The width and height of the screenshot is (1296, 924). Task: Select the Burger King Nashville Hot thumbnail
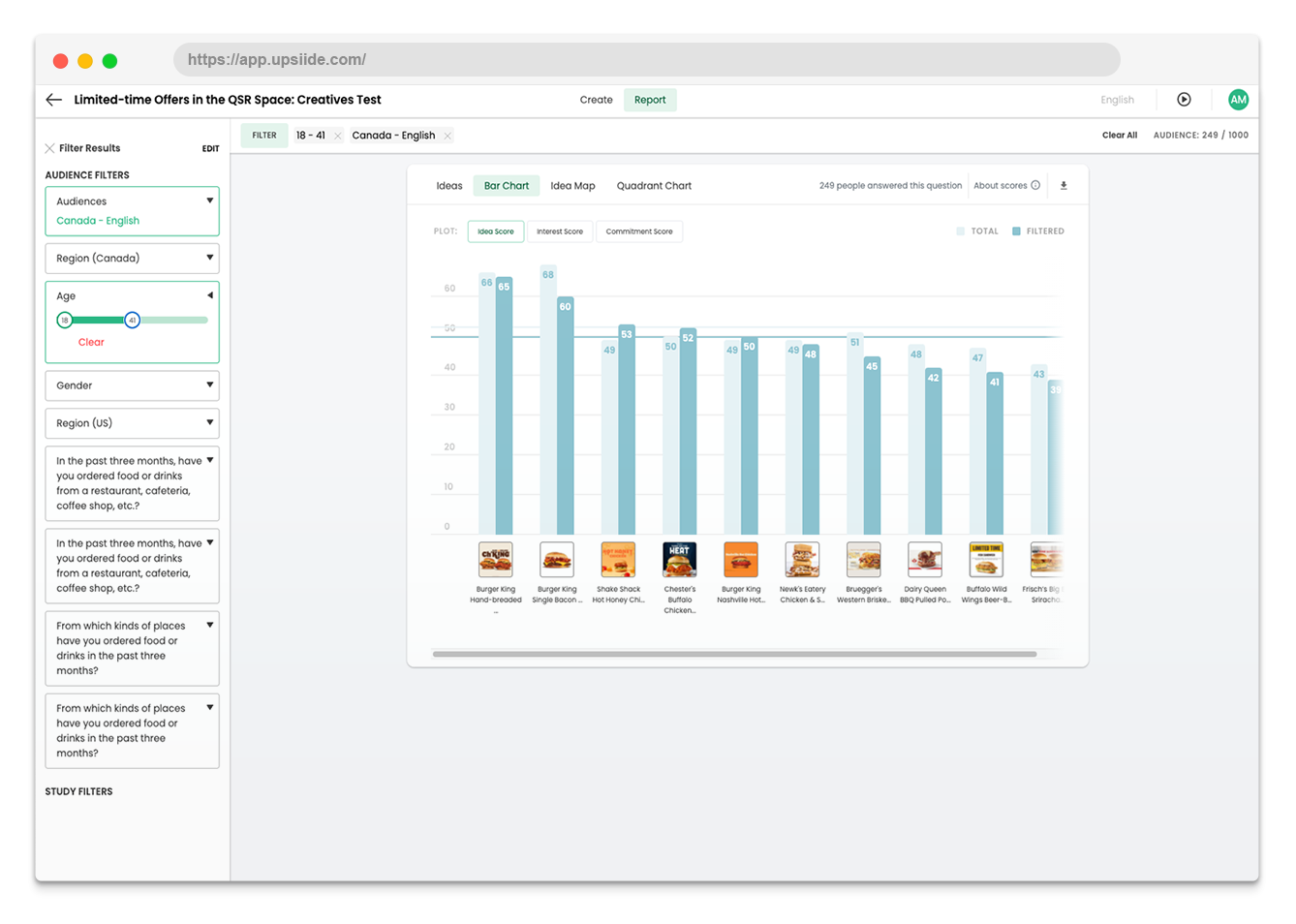click(741, 559)
